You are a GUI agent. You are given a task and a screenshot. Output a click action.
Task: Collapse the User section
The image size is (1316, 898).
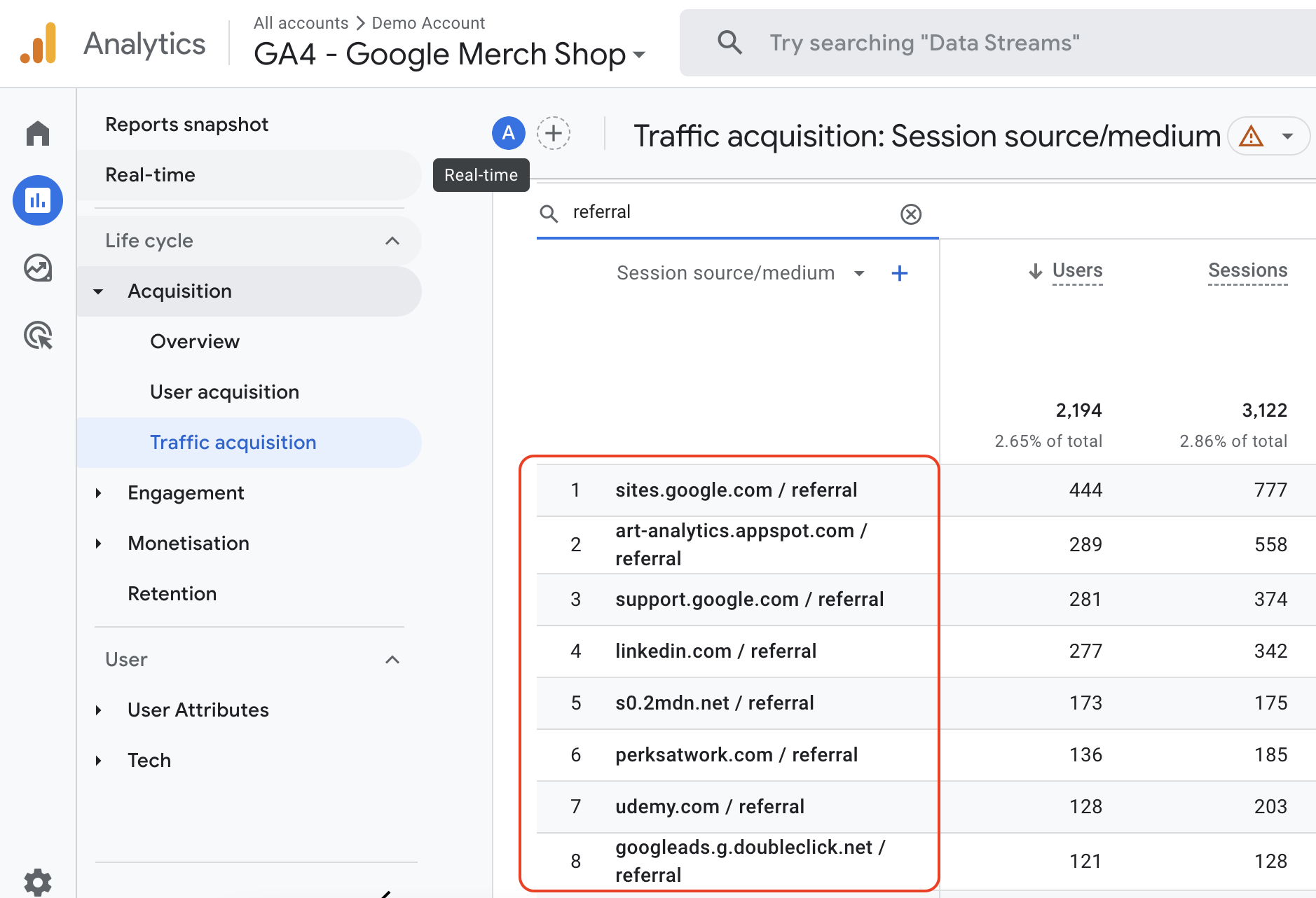click(x=392, y=660)
